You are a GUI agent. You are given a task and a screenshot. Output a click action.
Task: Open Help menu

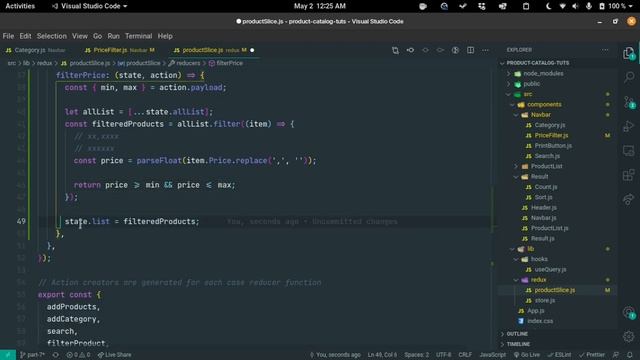pos(165,36)
